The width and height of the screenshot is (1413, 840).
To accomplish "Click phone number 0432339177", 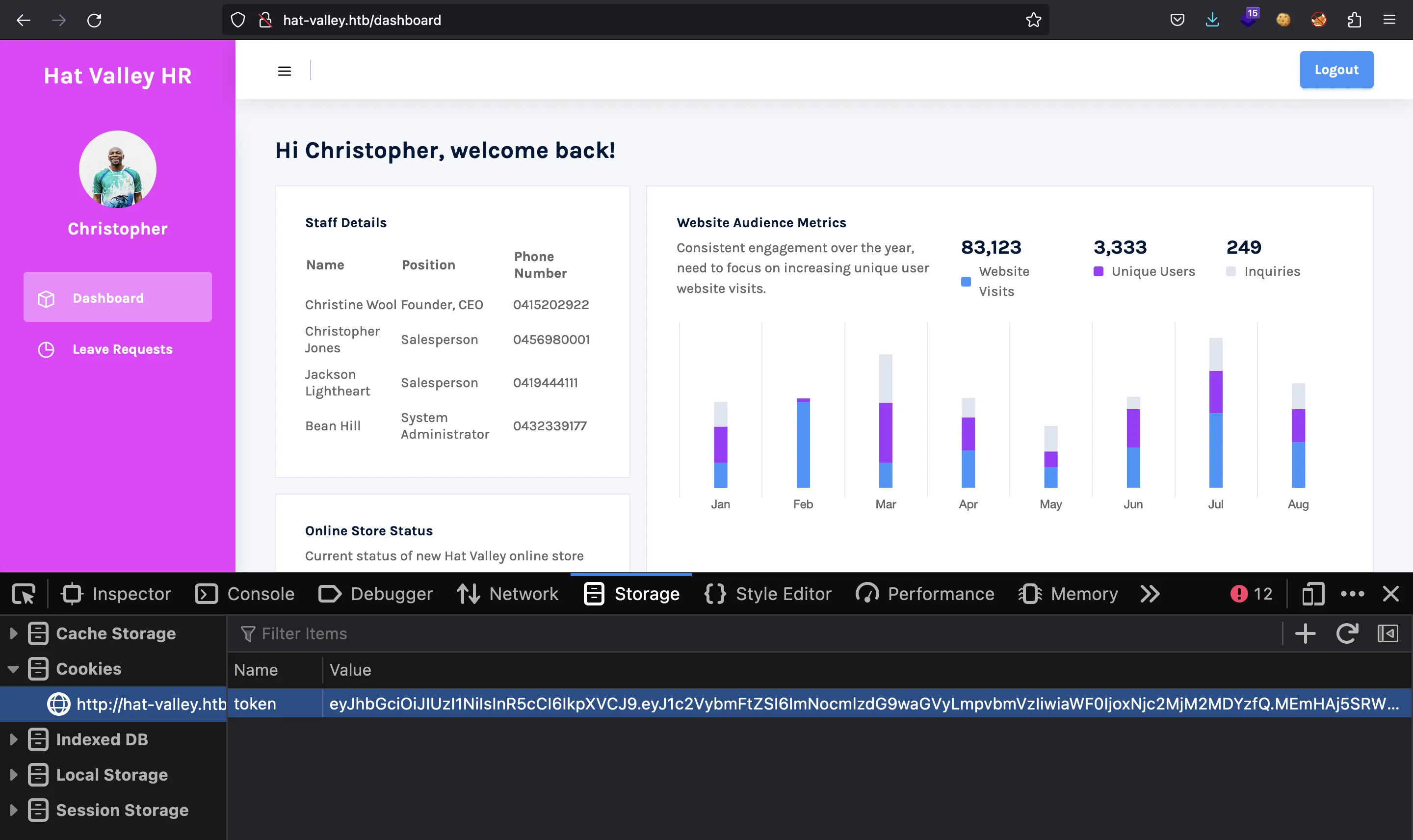I will coord(549,426).
